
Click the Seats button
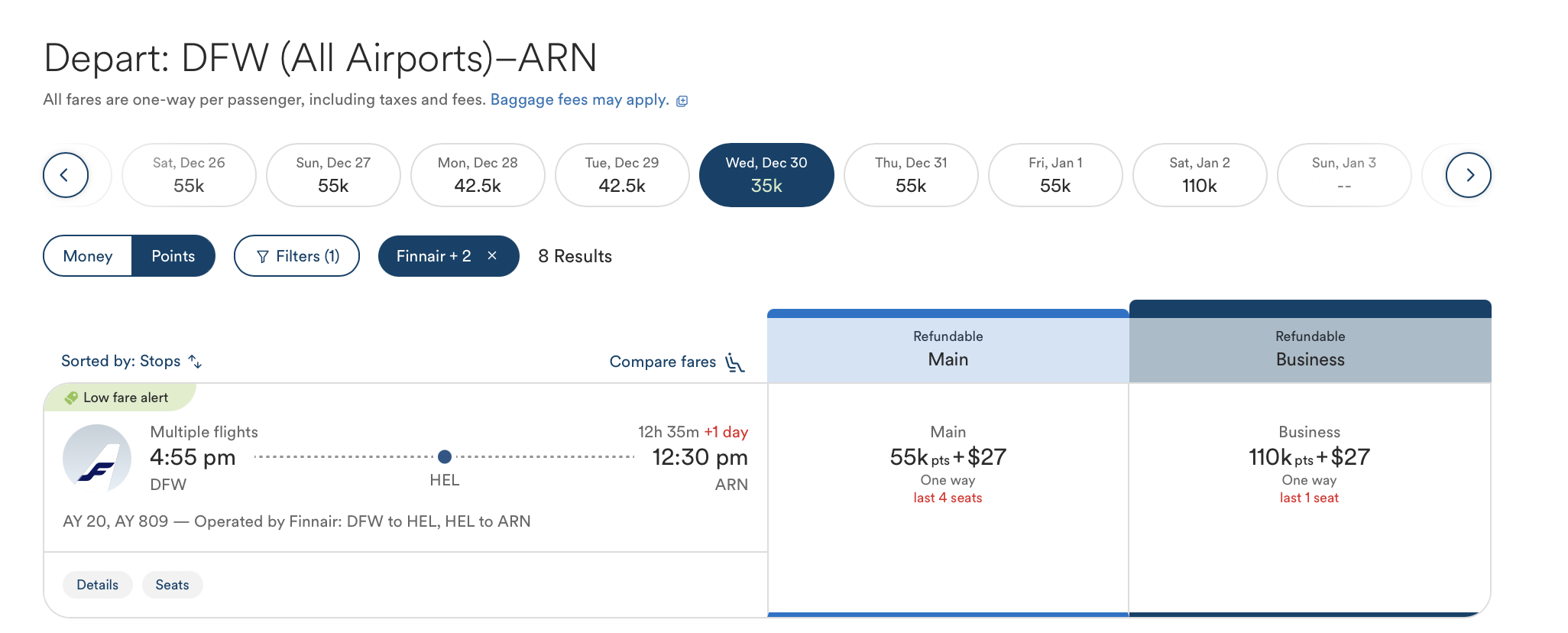coord(172,584)
